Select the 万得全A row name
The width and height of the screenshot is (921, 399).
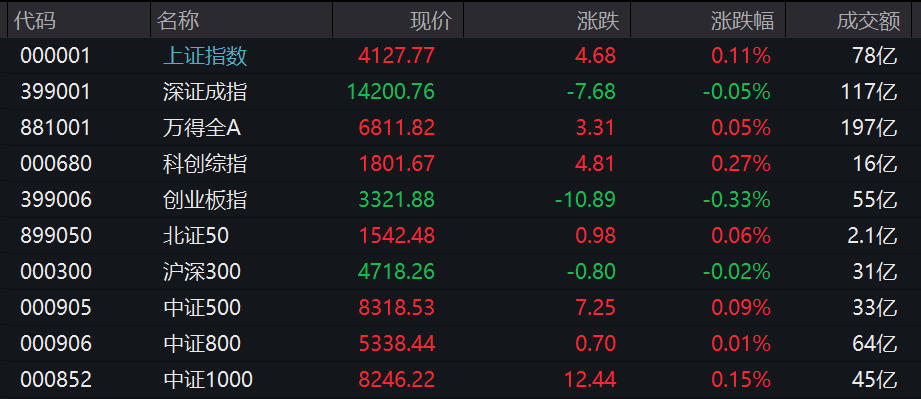(x=202, y=128)
